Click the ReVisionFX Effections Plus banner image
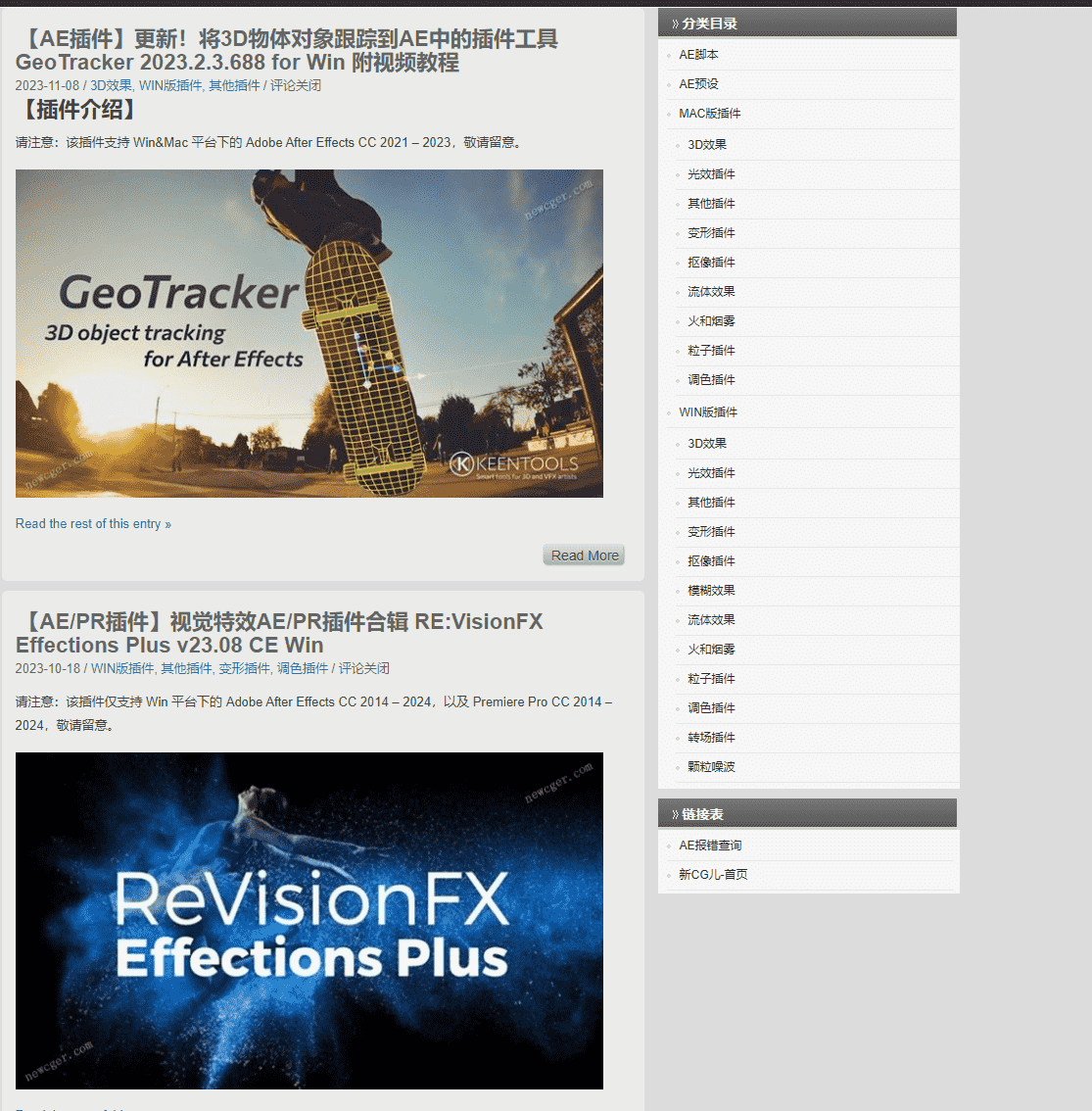The width and height of the screenshot is (1092, 1111). click(309, 920)
